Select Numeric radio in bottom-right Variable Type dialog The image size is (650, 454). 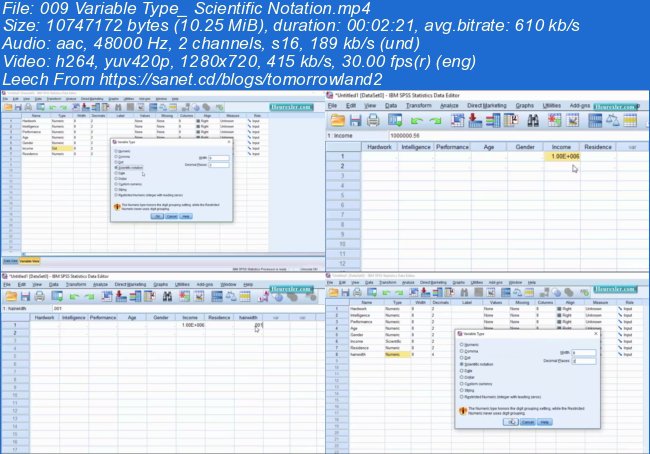click(461, 345)
